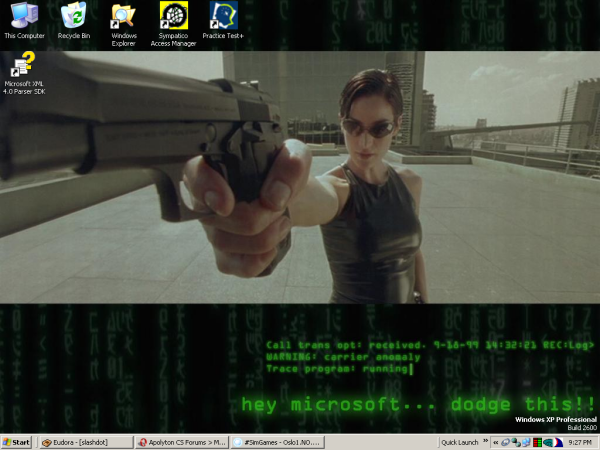This screenshot has height=450, width=600.
Task: Click the Start button
Action: coord(17,442)
